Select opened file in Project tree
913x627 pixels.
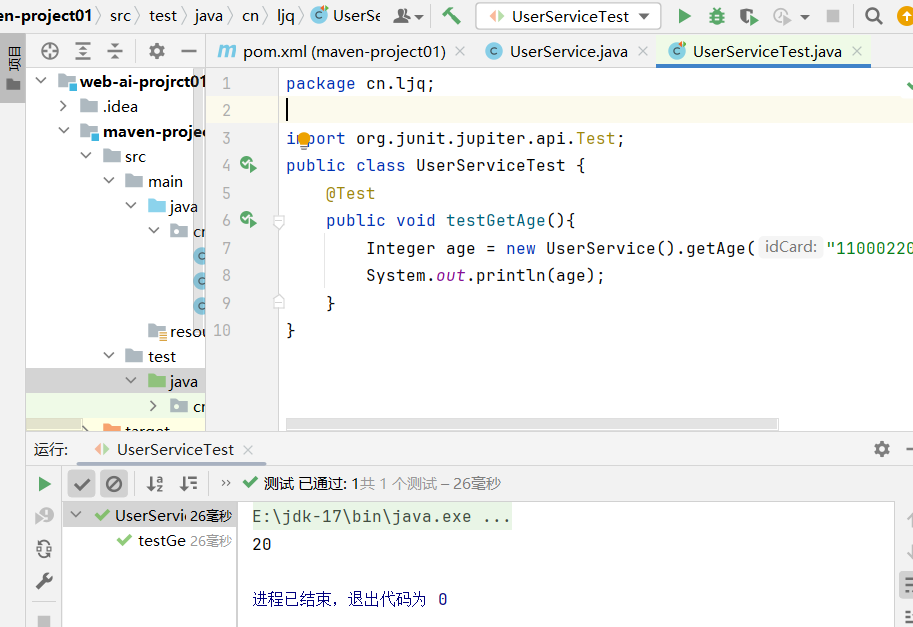click(50, 51)
